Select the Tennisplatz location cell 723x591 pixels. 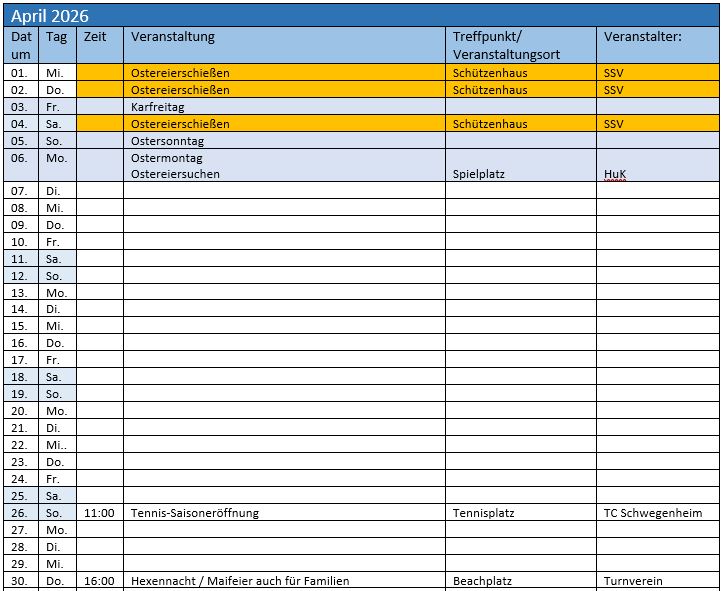[484, 513]
